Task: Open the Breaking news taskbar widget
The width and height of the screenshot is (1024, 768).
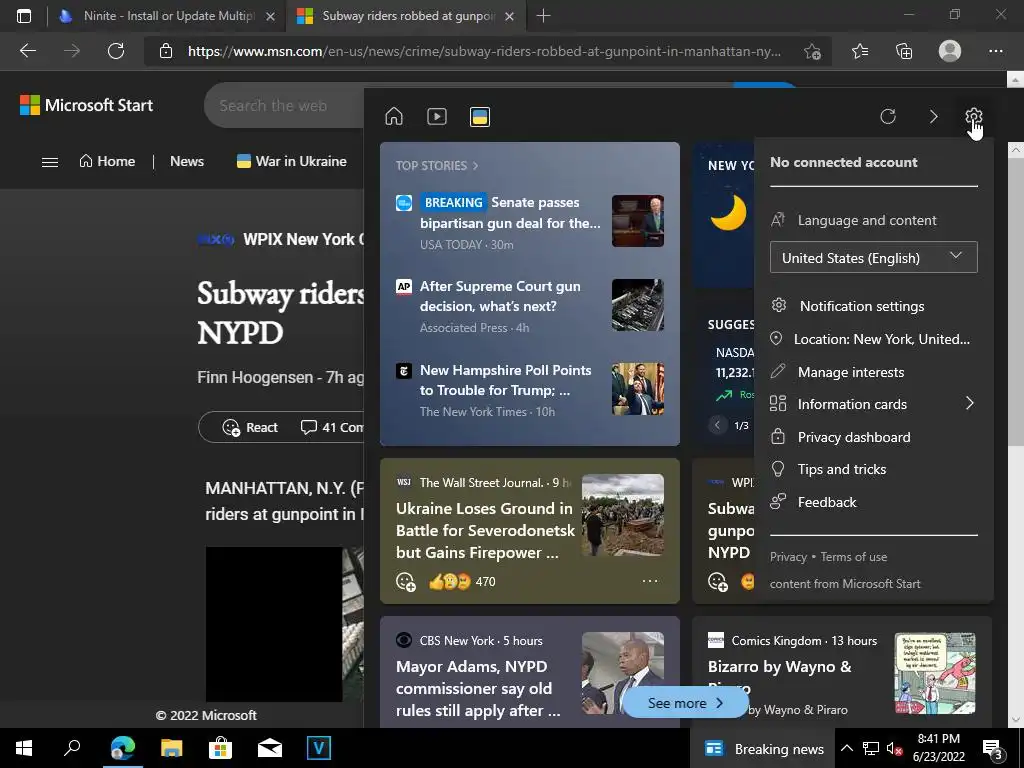Action: pyautogui.click(x=764, y=748)
